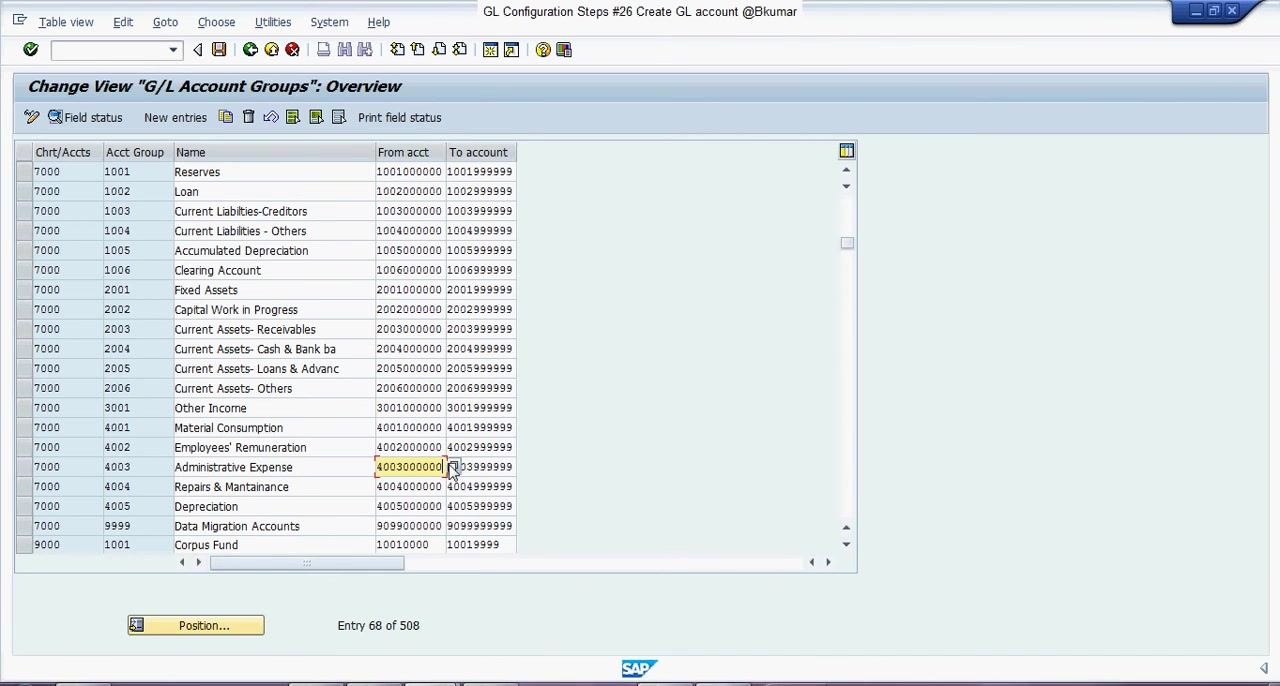Screen dimensions: 1280x686
Task: Go to First Page icon
Action: 397,50
